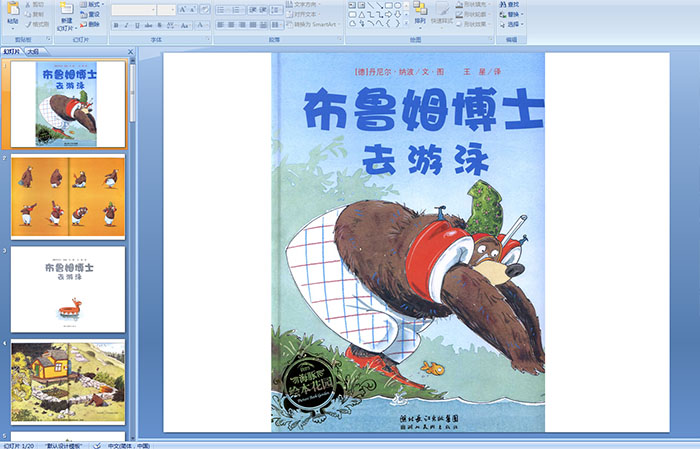
Task: Click the Delete (删除) slide button
Action: pyautogui.click(x=91, y=24)
